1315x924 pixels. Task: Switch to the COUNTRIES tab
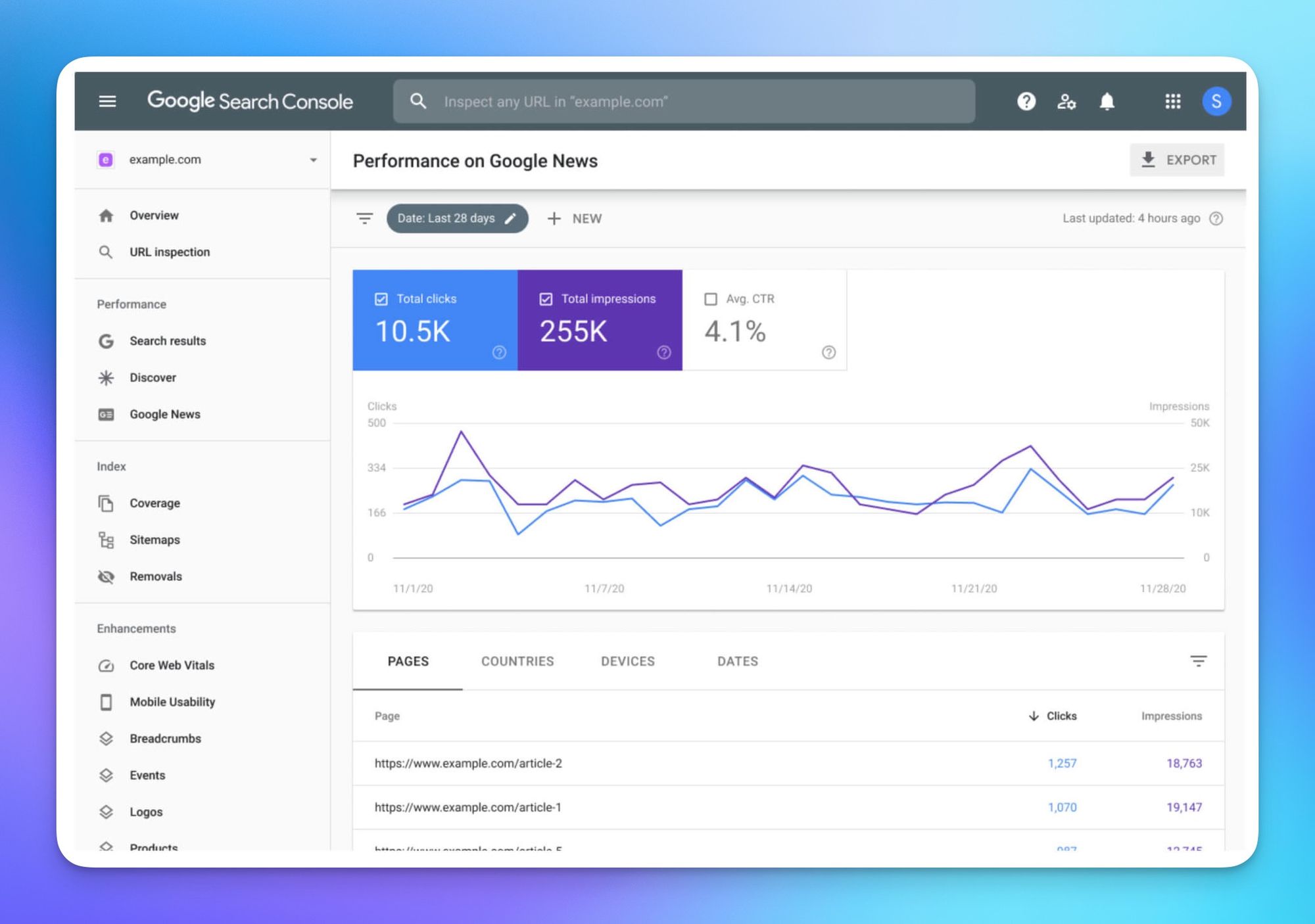coord(517,661)
